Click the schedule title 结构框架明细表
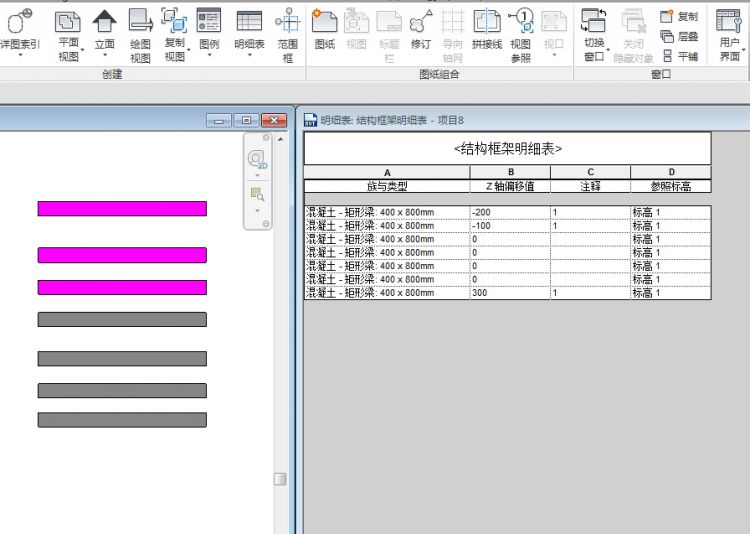The height and width of the screenshot is (534, 750). tap(507, 149)
